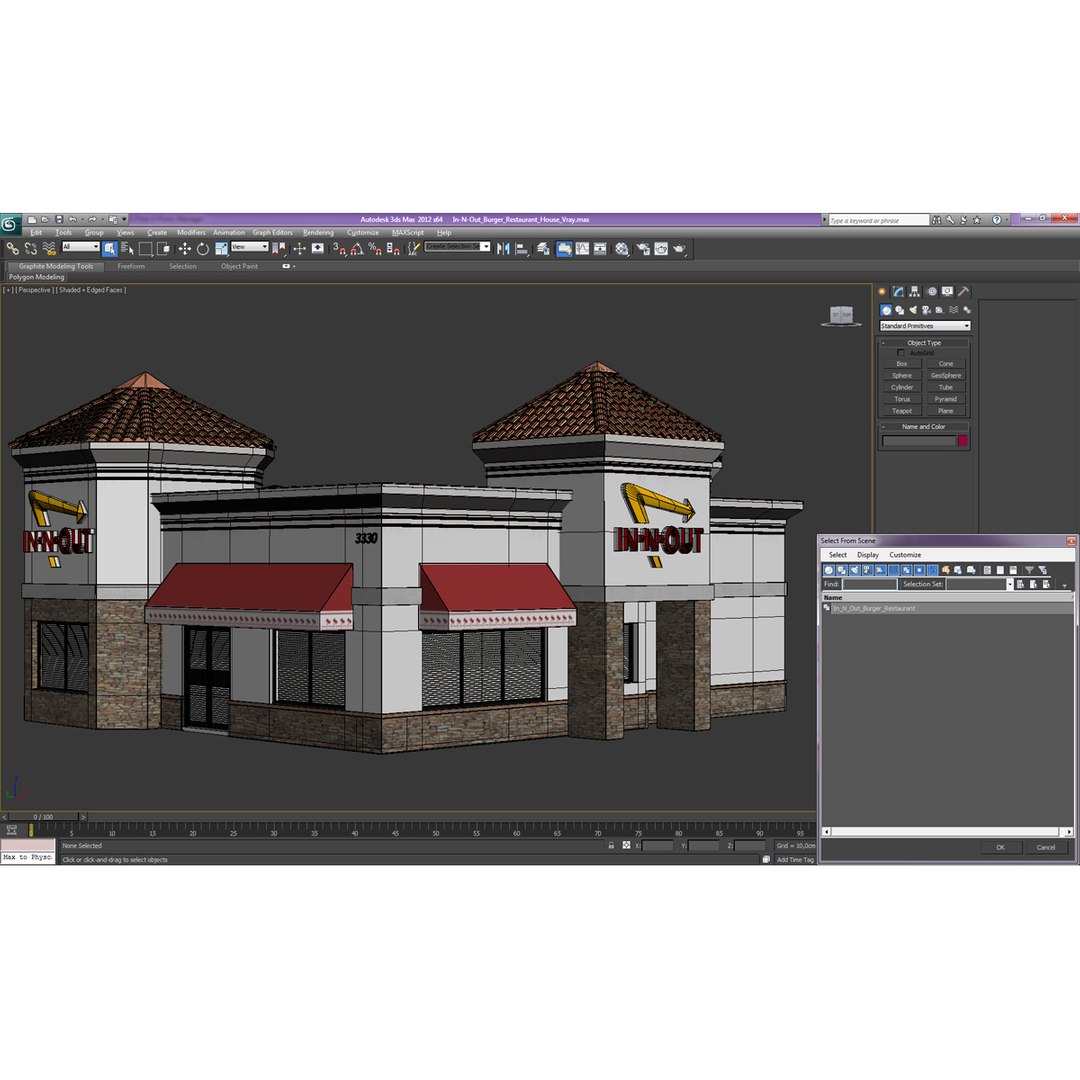Select the Select and Move tool
1080x1080 pixels.
tap(185, 249)
